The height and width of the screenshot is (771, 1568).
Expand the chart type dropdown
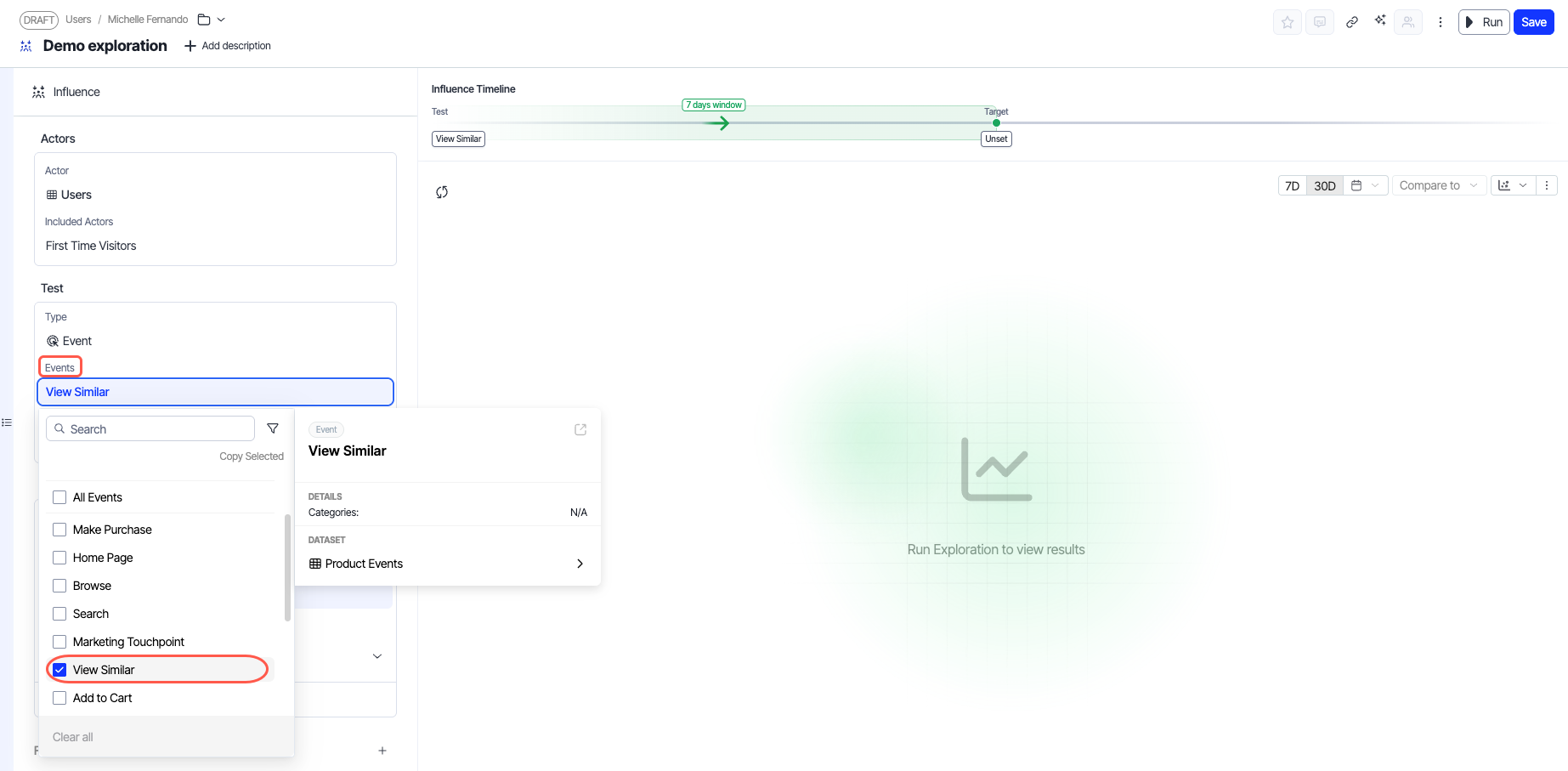point(1513,185)
